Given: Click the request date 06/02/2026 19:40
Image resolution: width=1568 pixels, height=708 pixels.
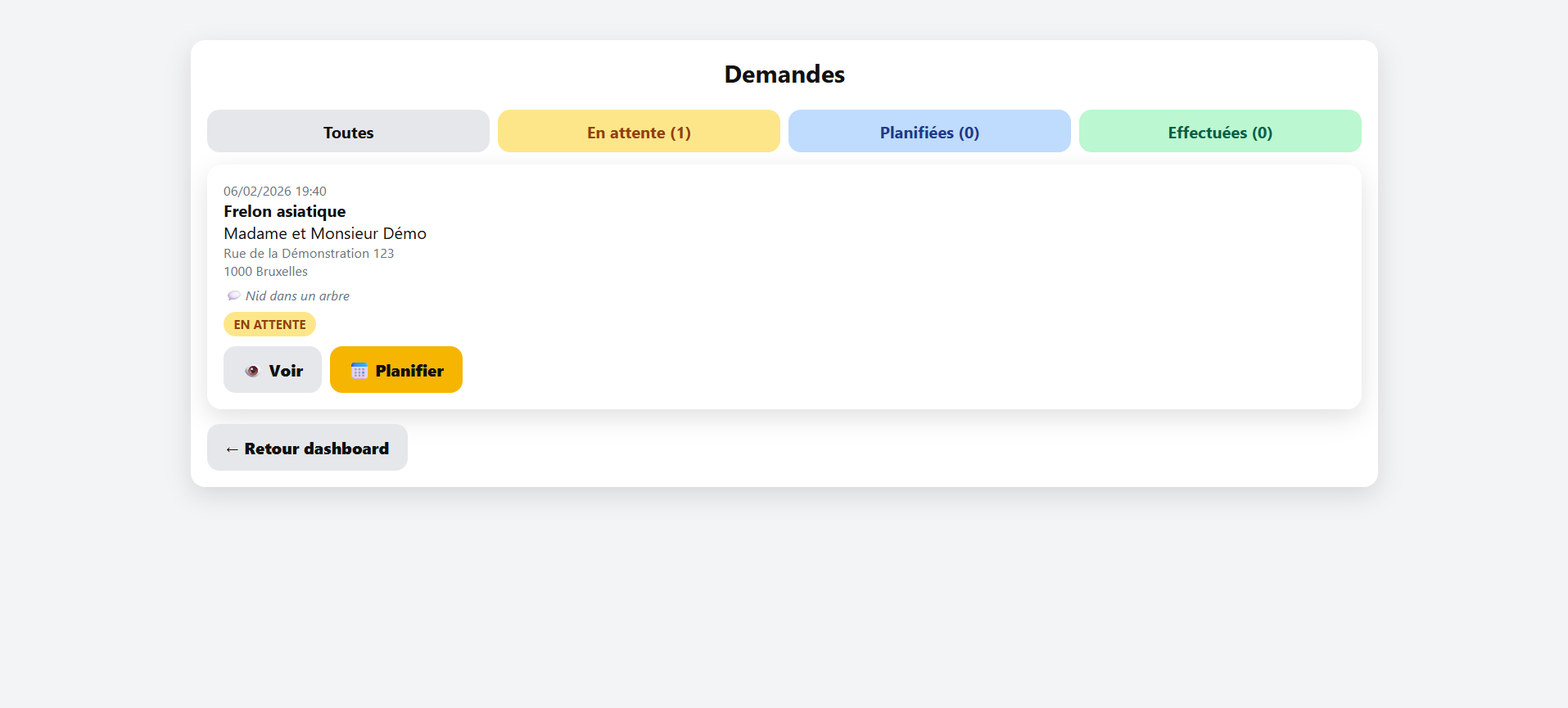Looking at the screenshot, I should click(274, 191).
